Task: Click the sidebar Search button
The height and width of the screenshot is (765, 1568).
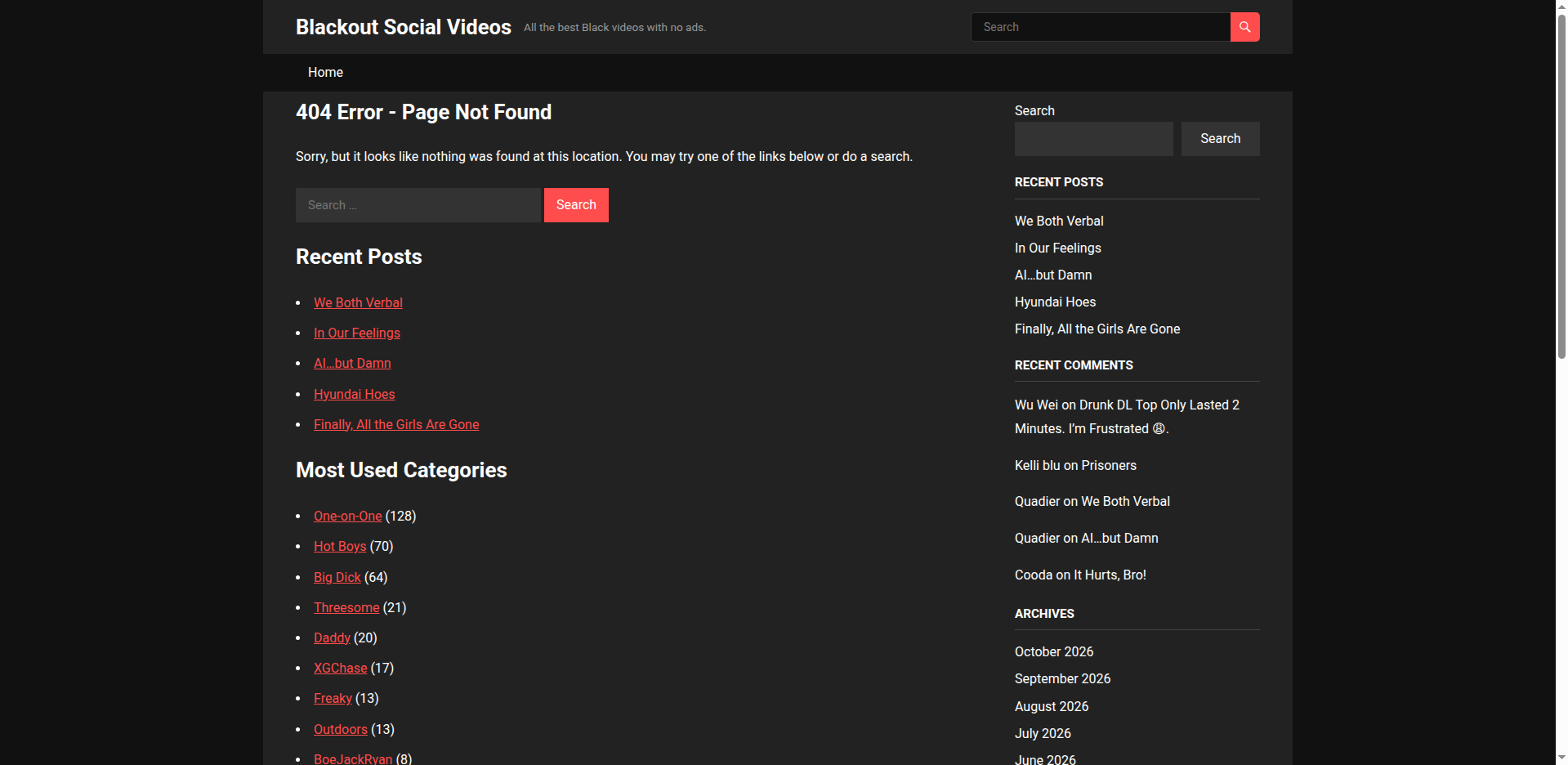Action: 1220,139
